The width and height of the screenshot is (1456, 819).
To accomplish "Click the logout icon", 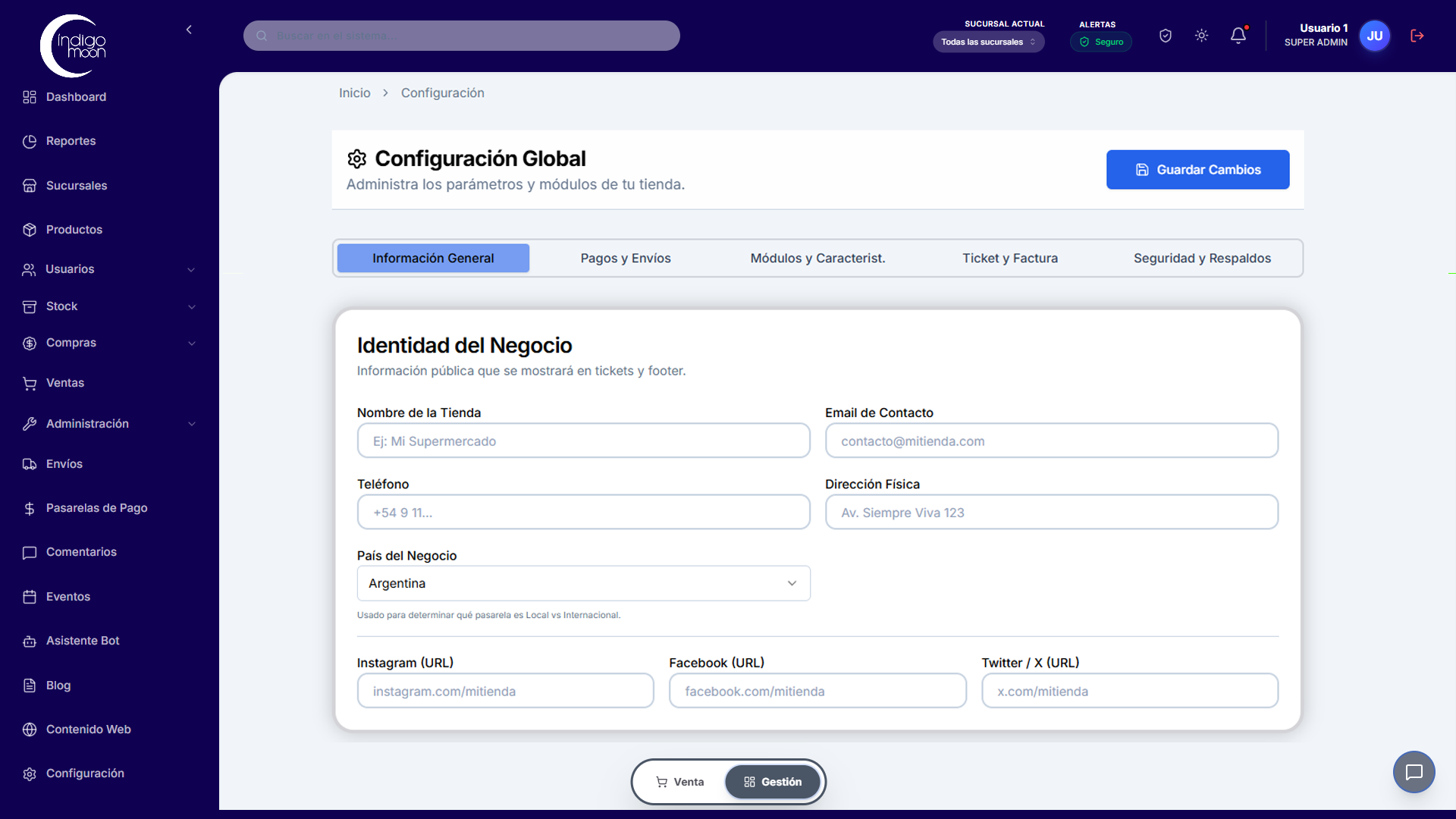I will (1417, 35).
